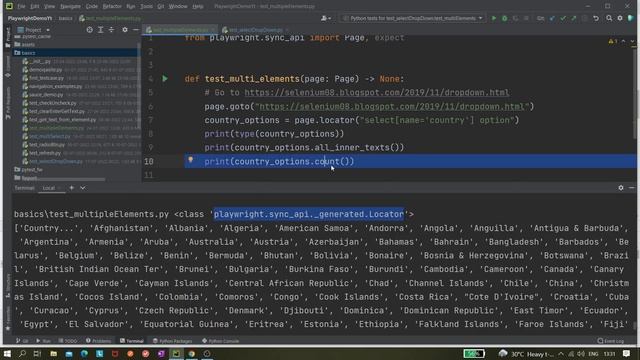The width and height of the screenshot is (640, 360).
Task: Commit changes with the green checkmark
Action: click(563, 18)
